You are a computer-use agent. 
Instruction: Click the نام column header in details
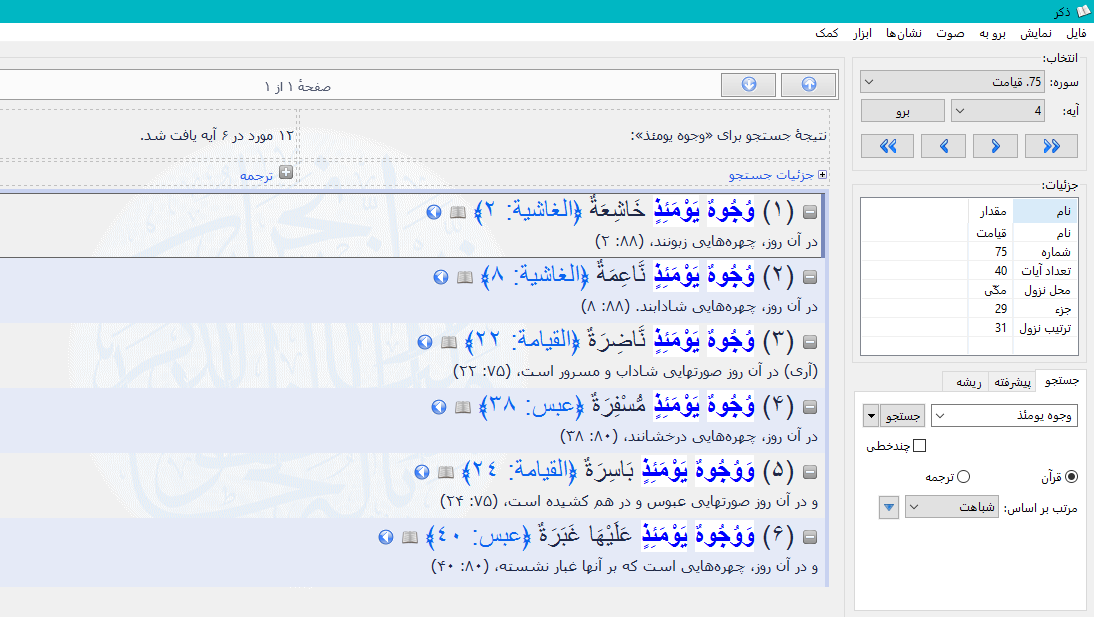[1045, 211]
